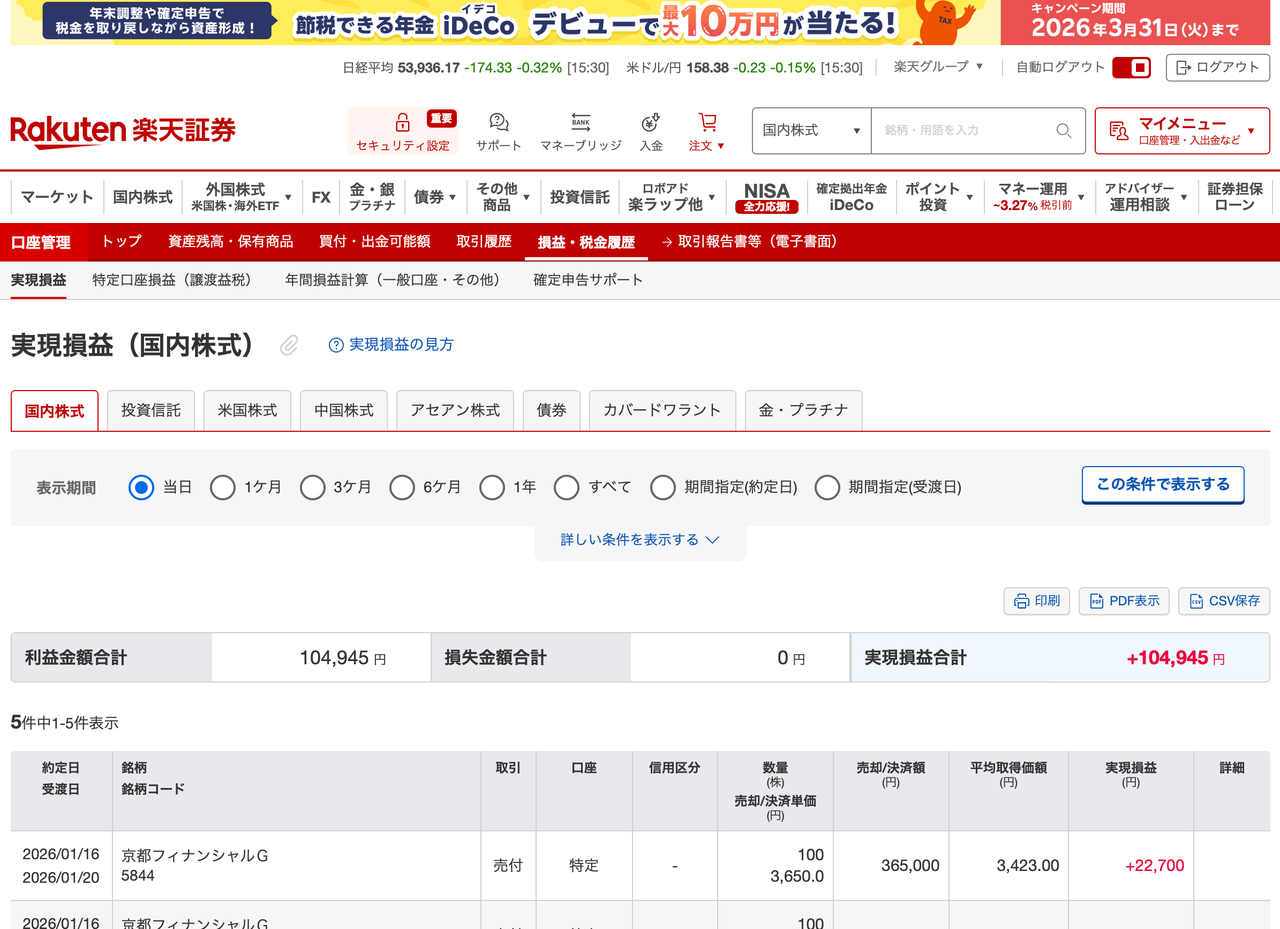The height and width of the screenshot is (929, 1280).
Task: Open the 楽天グループ dropdown
Action: click(937, 67)
